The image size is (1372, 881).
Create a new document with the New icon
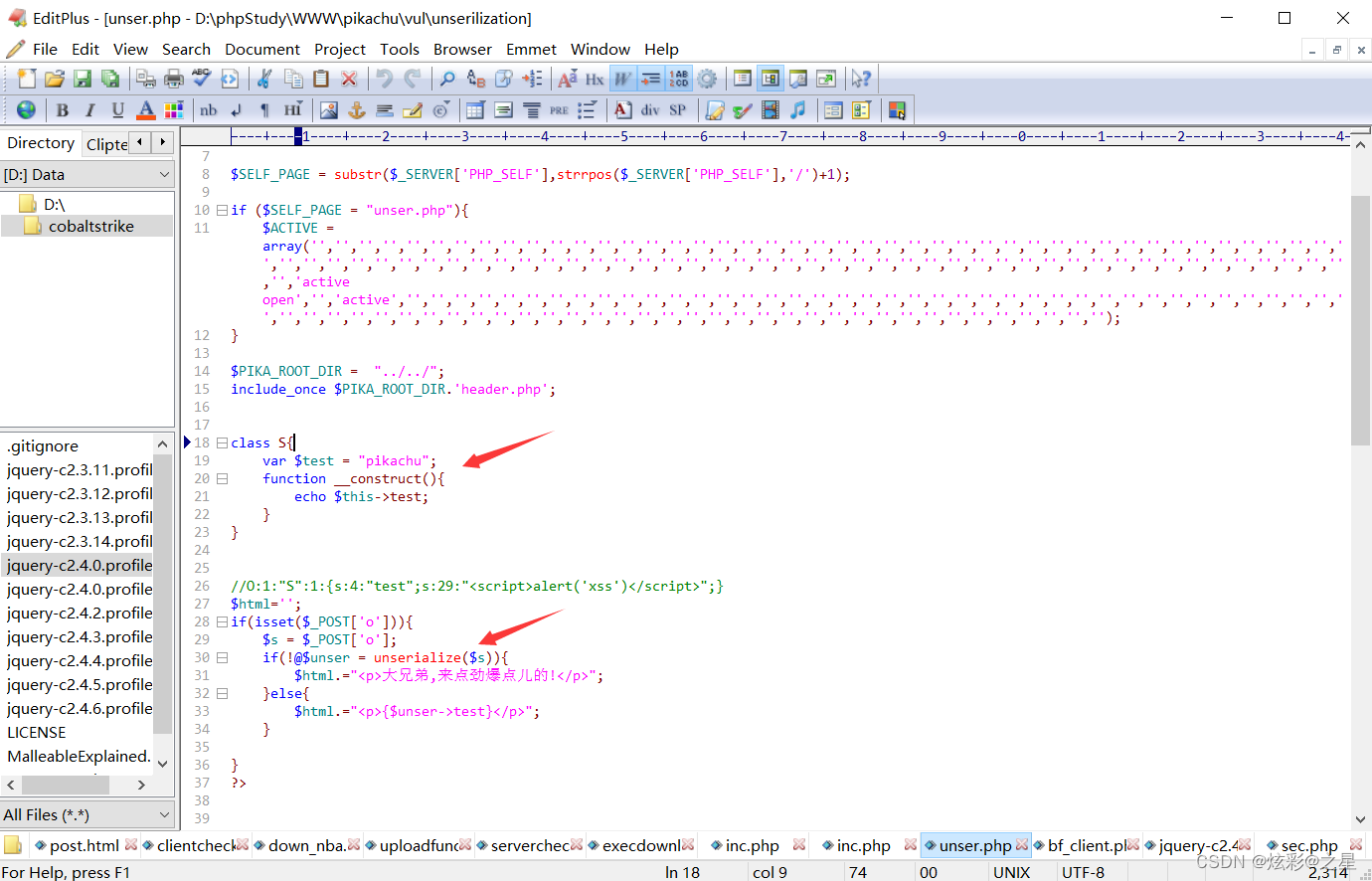[x=27, y=79]
